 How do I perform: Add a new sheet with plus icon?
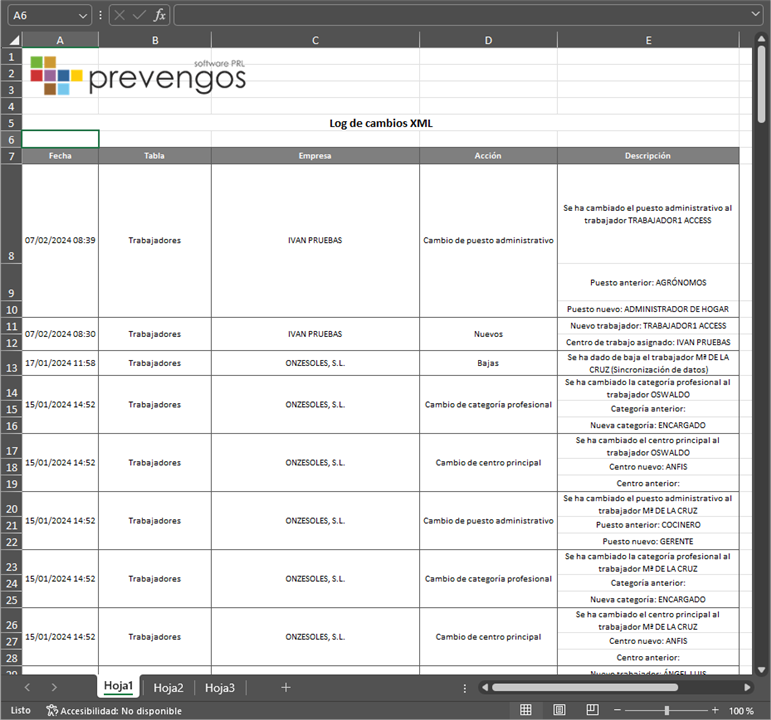click(x=286, y=687)
